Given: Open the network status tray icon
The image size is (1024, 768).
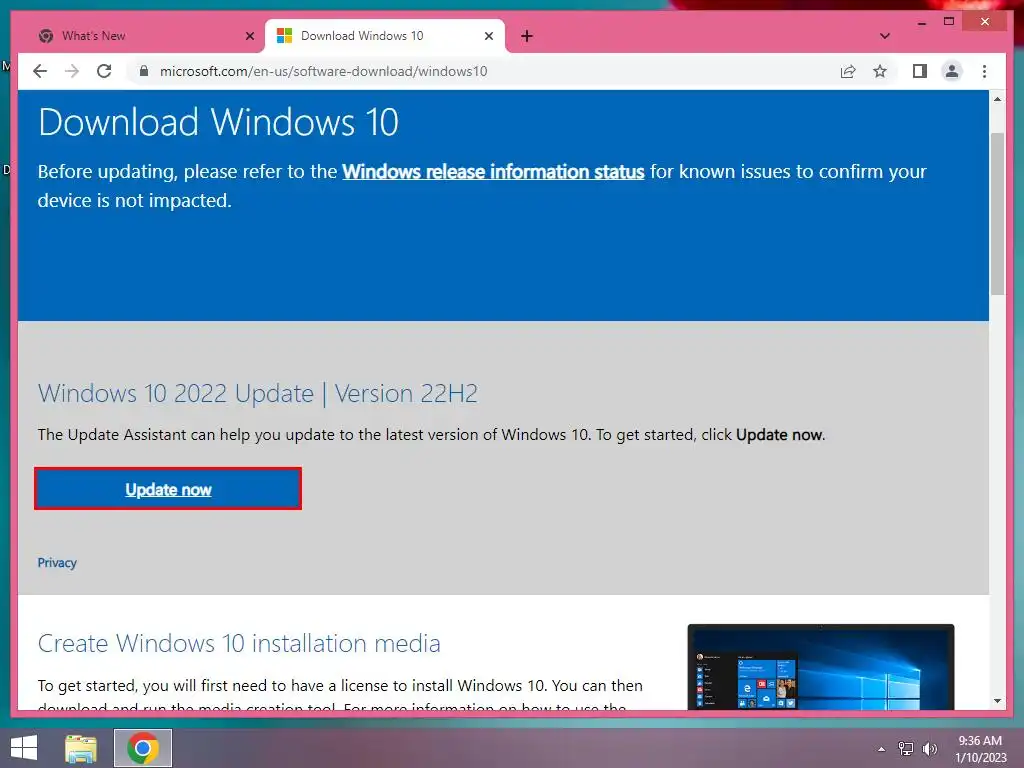Looking at the screenshot, I should point(906,749).
